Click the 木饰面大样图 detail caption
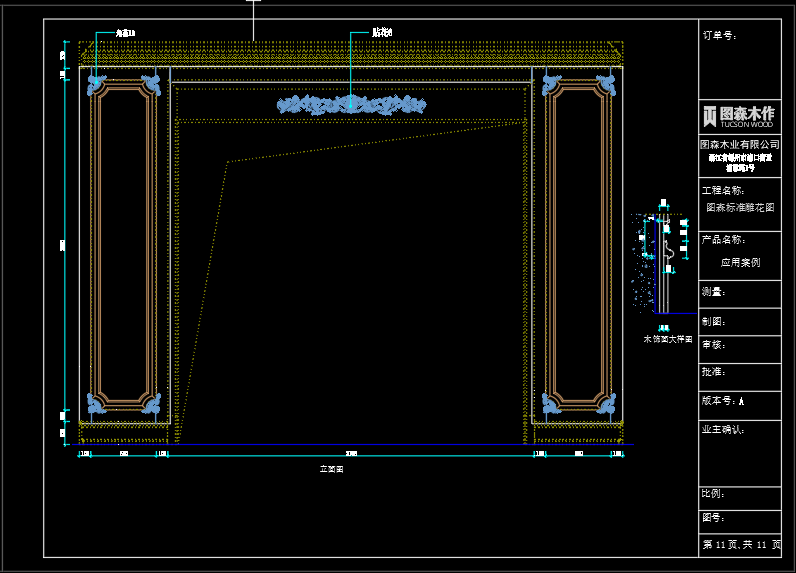Screen dimensions: 796x573 click(667, 340)
